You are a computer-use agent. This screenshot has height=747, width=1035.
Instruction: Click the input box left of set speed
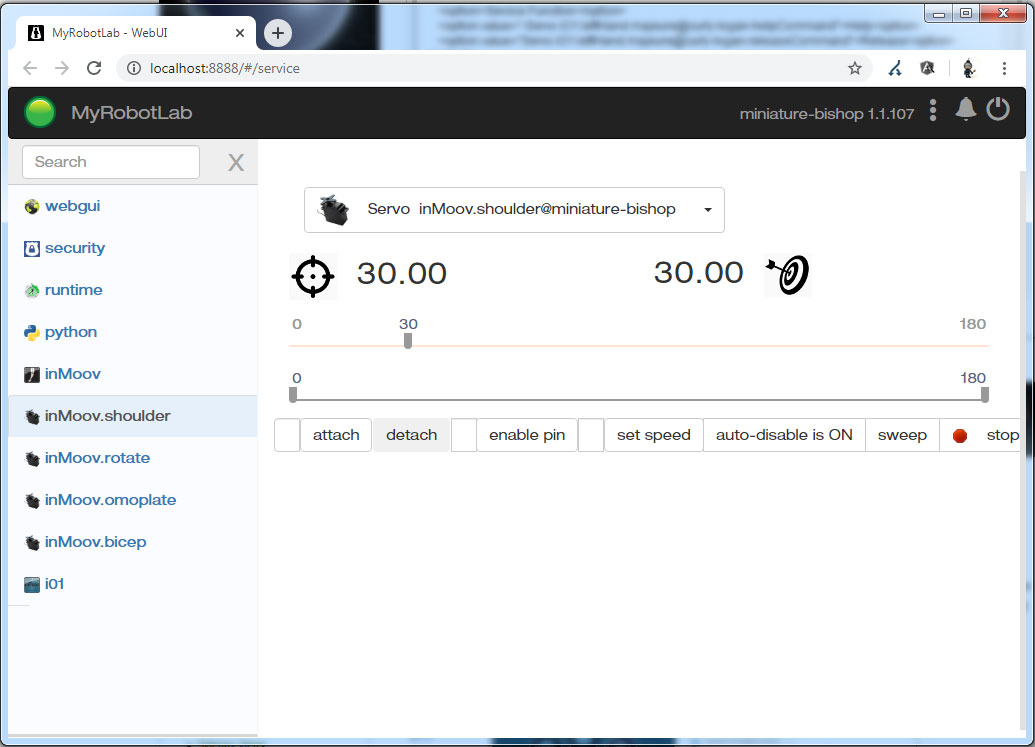pyautogui.click(x=591, y=435)
